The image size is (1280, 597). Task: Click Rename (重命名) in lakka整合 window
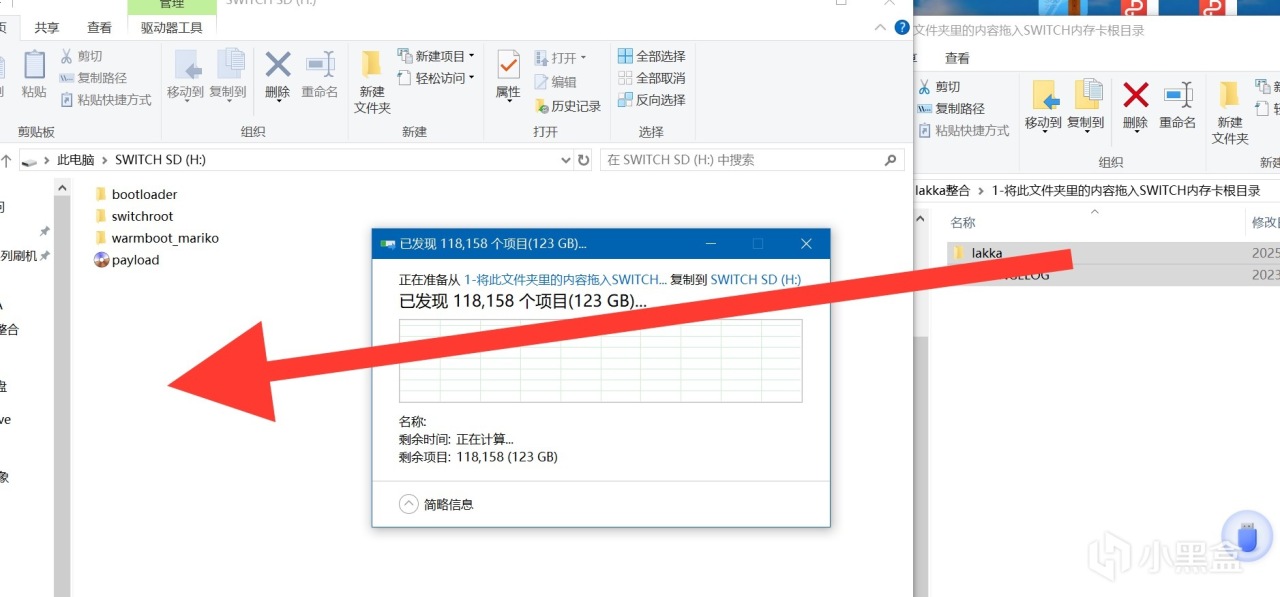pos(1178,105)
